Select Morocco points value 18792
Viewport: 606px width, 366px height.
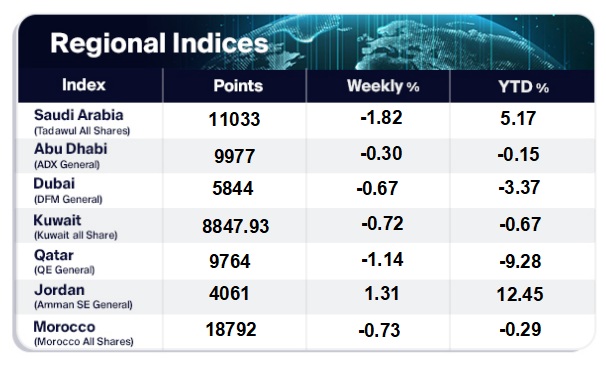pyautogui.click(x=231, y=330)
